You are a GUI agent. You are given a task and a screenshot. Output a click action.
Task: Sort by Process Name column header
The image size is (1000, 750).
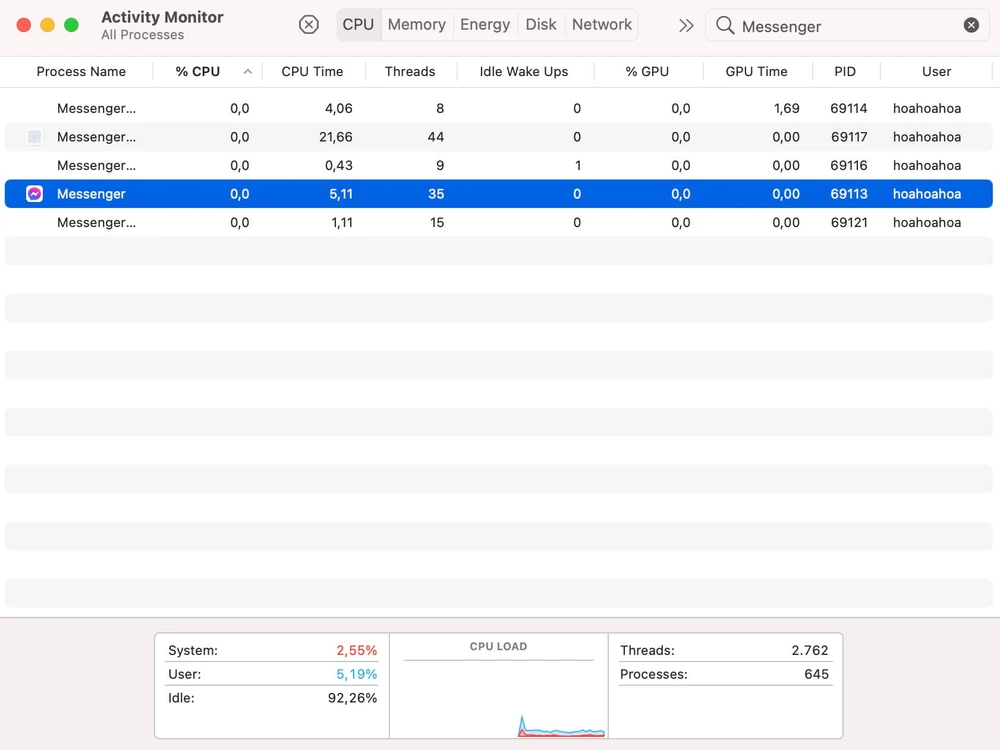pyautogui.click(x=81, y=72)
